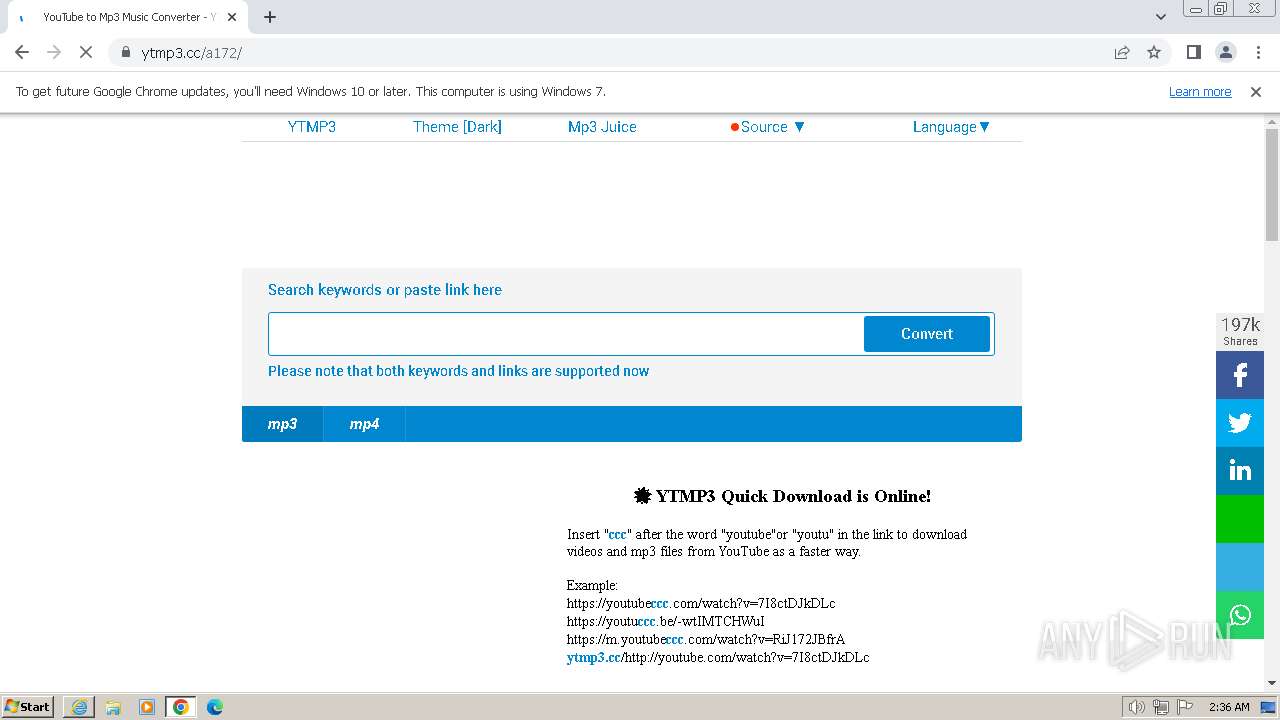The height and width of the screenshot is (720, 1280).
Task: Click the 2:36 AM system clock
Action: click(x=1229, y=707)
